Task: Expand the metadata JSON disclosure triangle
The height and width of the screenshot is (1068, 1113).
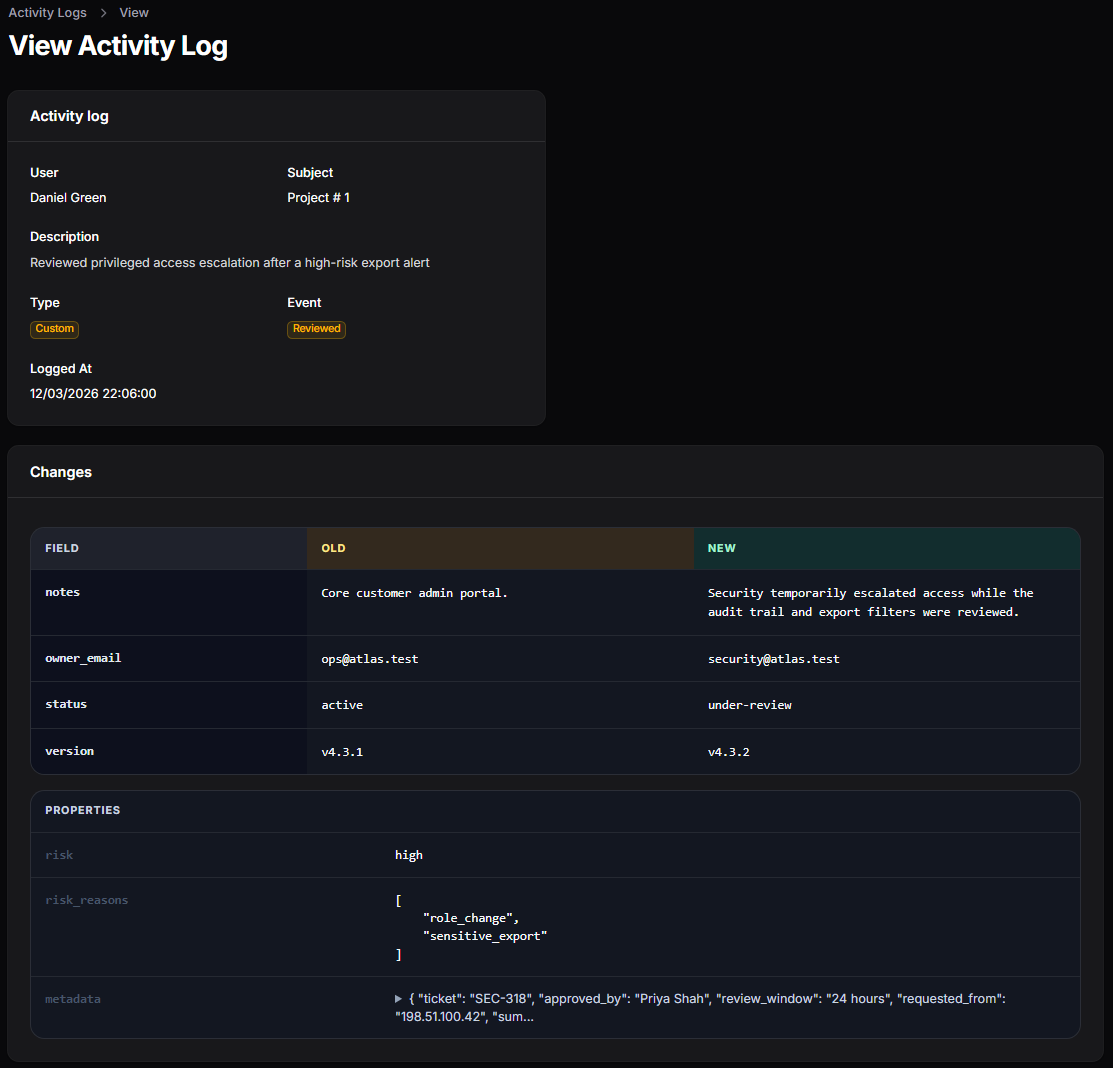Action: click(x=397, y=998)
